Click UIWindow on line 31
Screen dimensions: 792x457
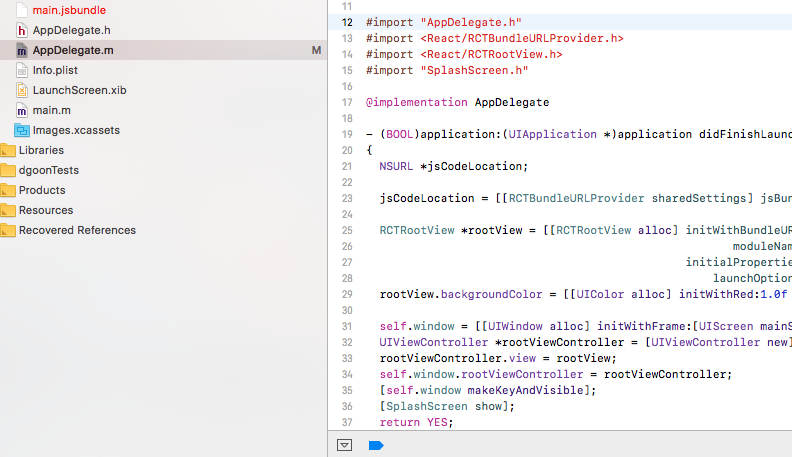[x=515, y=326]
